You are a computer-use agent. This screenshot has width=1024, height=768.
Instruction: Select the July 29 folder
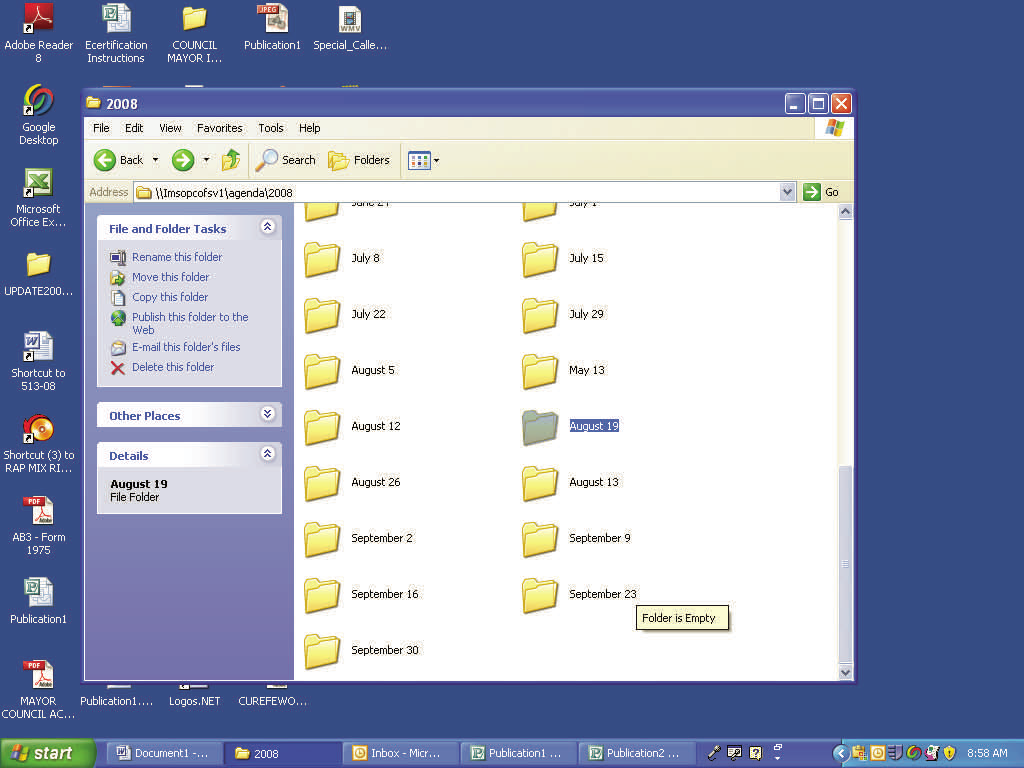coord(564,315)
